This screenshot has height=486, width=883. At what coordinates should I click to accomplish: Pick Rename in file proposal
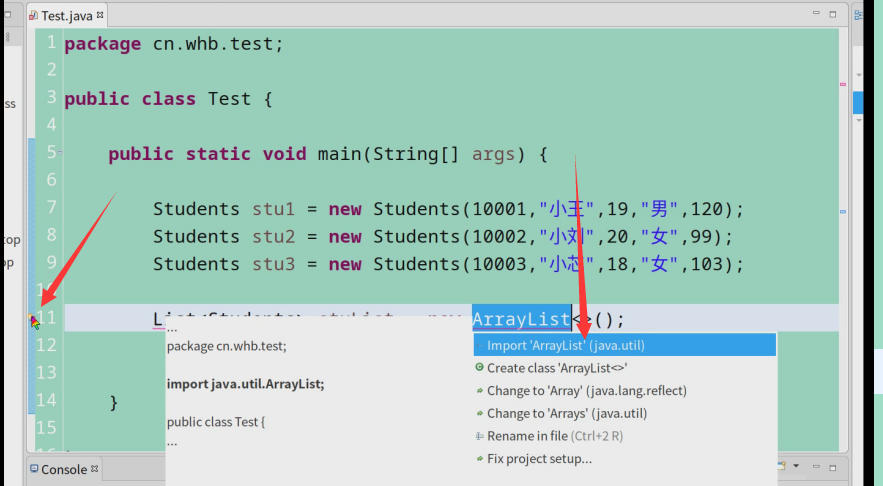coord(625,436)
